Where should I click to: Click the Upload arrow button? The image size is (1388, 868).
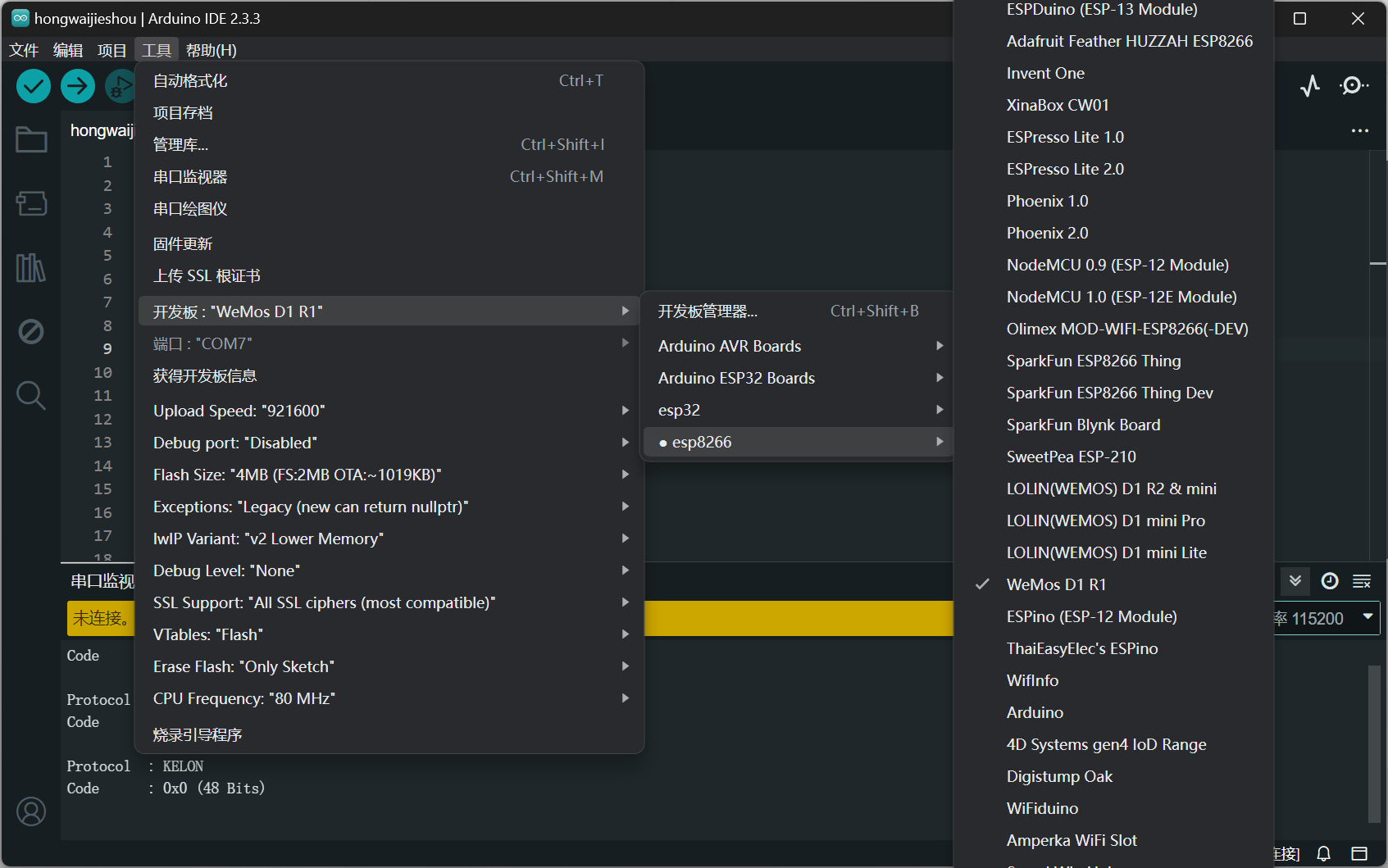pos(78,86)
